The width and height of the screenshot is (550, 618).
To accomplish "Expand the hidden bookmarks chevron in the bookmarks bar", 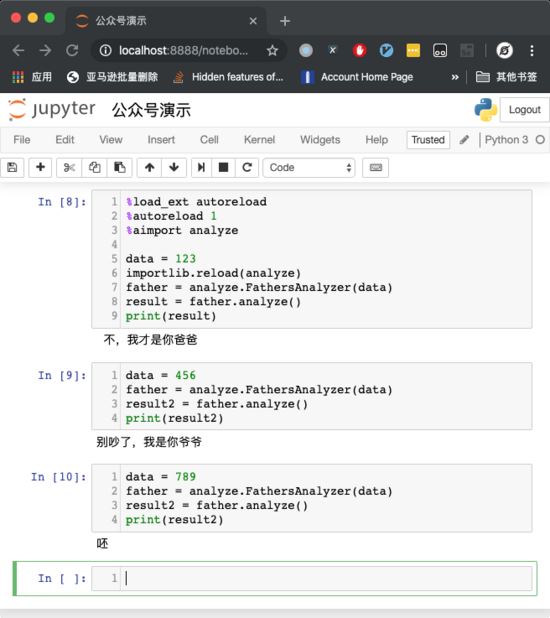I will [x=455, y=77].
